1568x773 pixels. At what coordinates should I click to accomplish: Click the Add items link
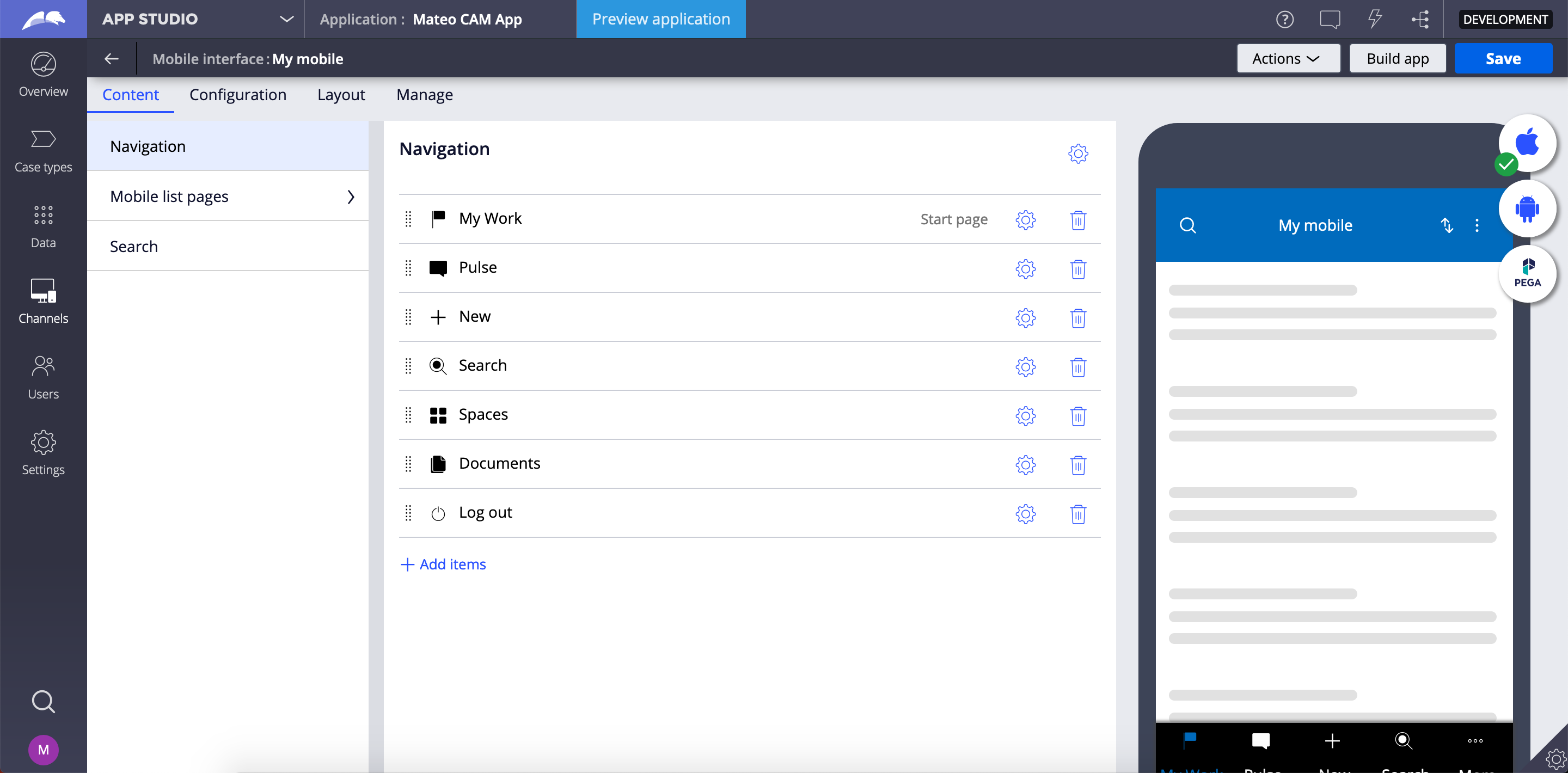click(443, 564)
